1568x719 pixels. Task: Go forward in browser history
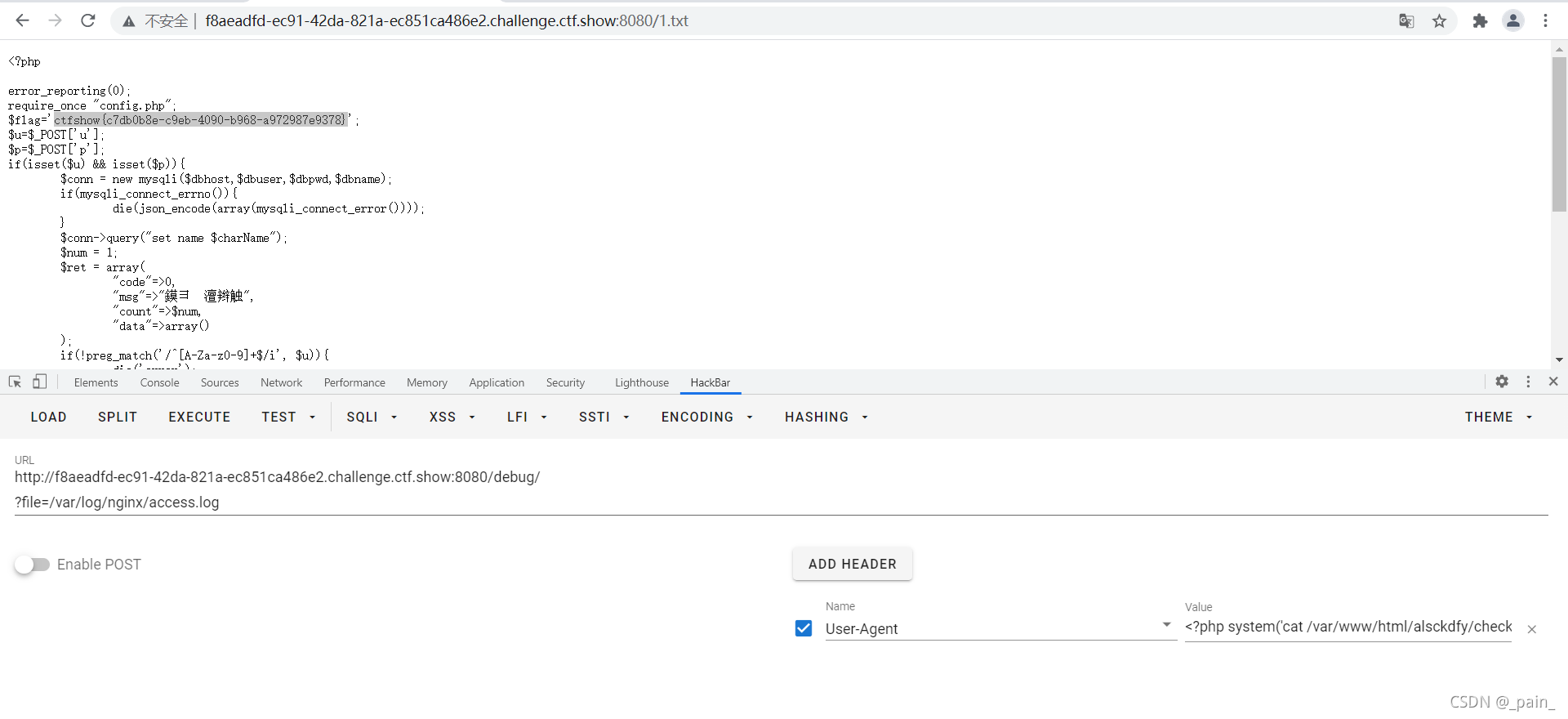(x=55, y=20)
